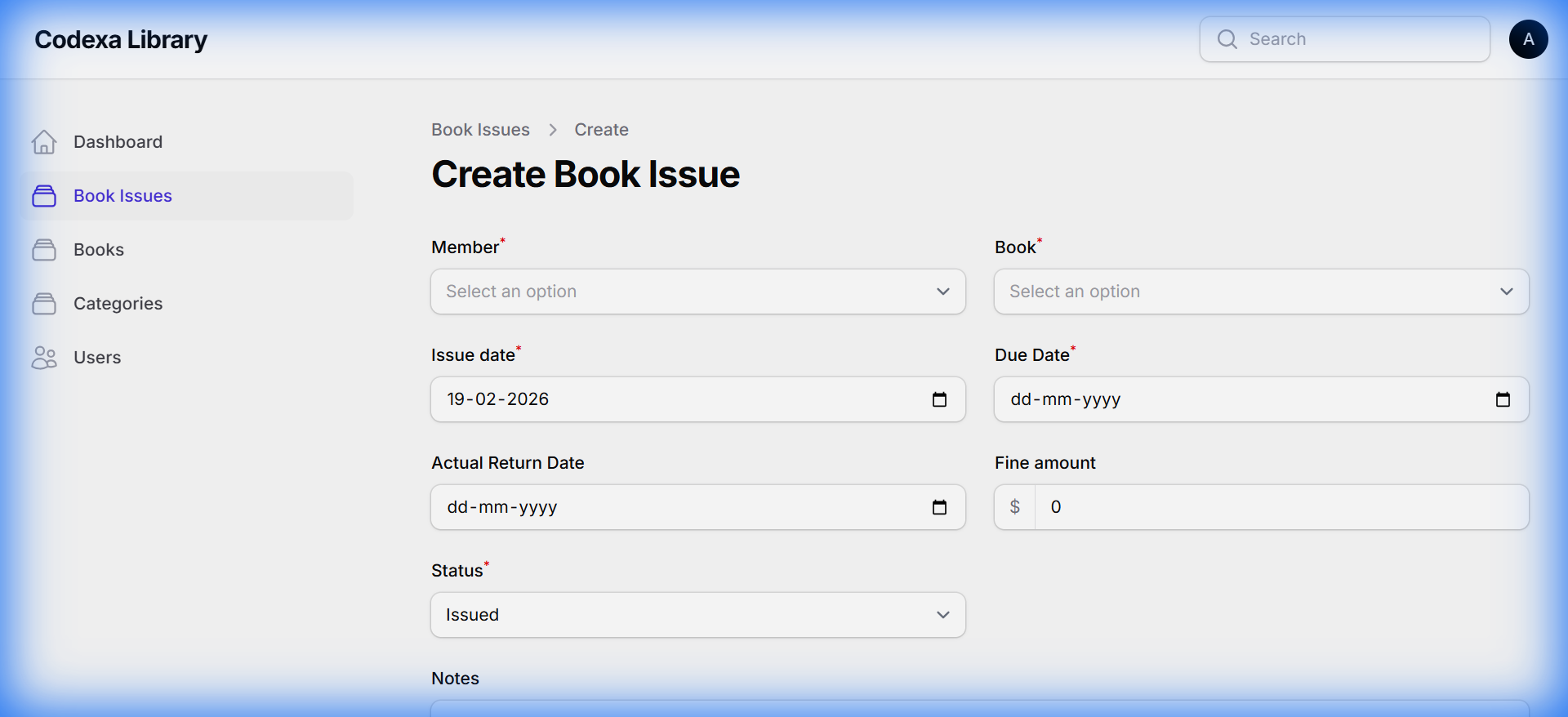The width and height of the screenshot is (1568, 717).
Task: Open the Status dropdown showing Issued
Action: 697,615
